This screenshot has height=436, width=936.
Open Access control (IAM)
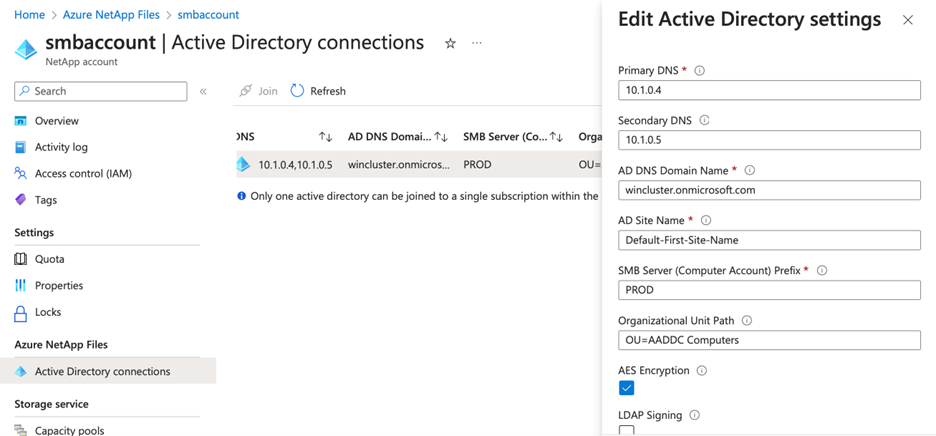(x=83, y=173)
